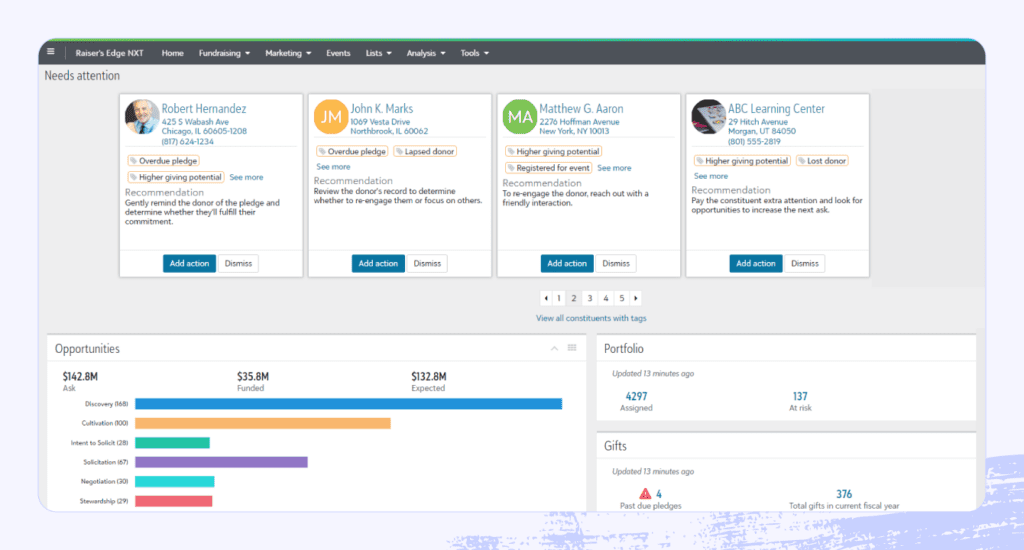Dismiss Robert Hernandez's card
Image resolution: width=1024 pixels, height=550 pixels.
pyautogui.click(x=238, y=263)
